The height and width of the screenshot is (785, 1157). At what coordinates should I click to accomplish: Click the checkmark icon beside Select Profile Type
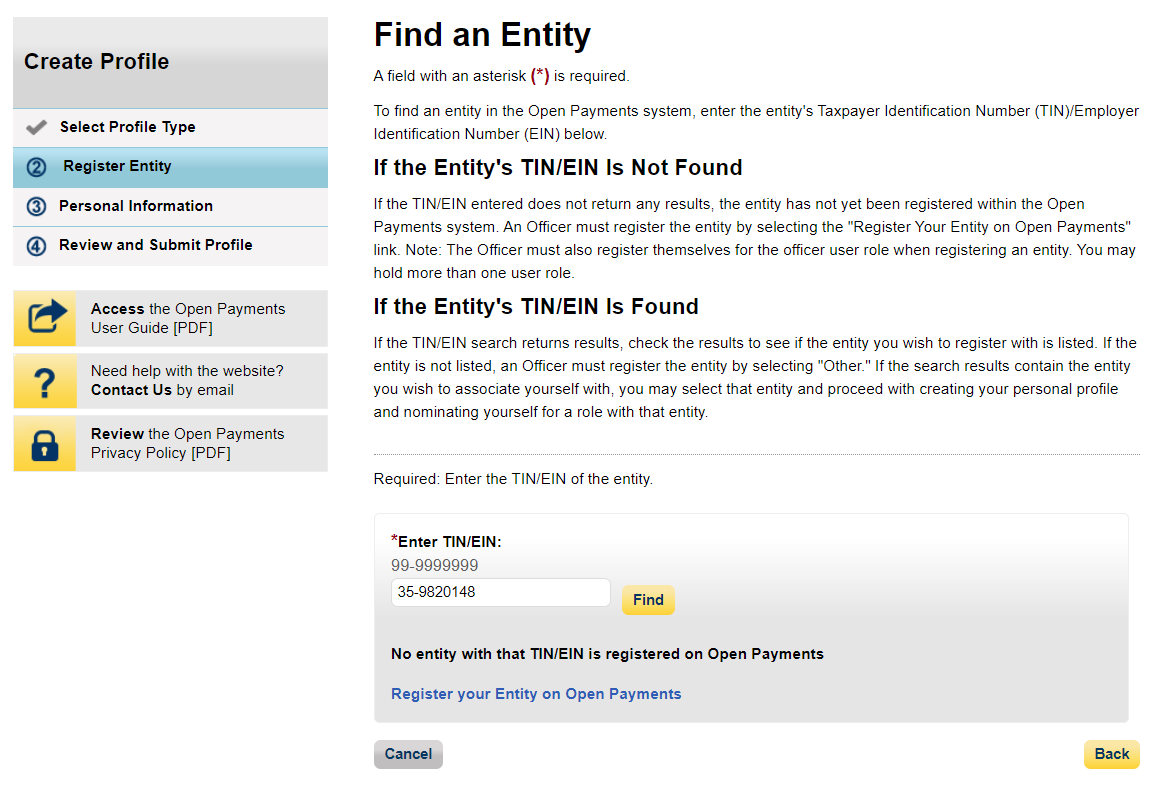[37, 128]
